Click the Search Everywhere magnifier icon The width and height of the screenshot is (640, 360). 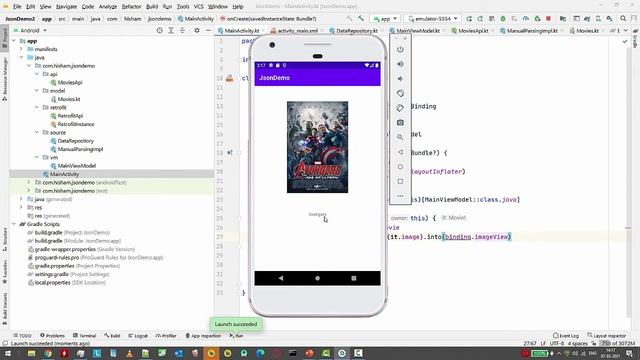point(623,19)
